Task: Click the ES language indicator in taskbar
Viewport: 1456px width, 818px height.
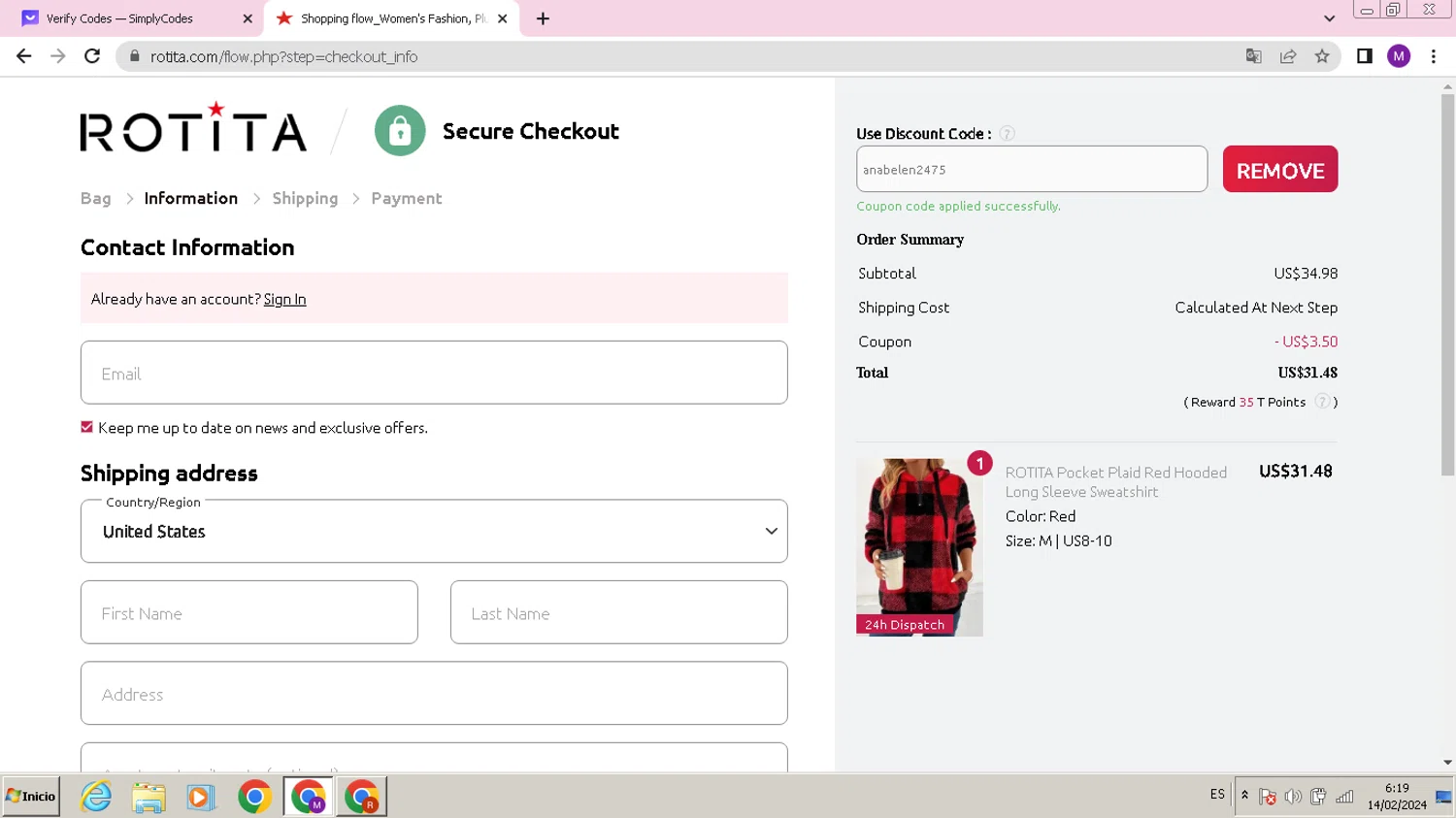Action: (x=1217, y=795)
